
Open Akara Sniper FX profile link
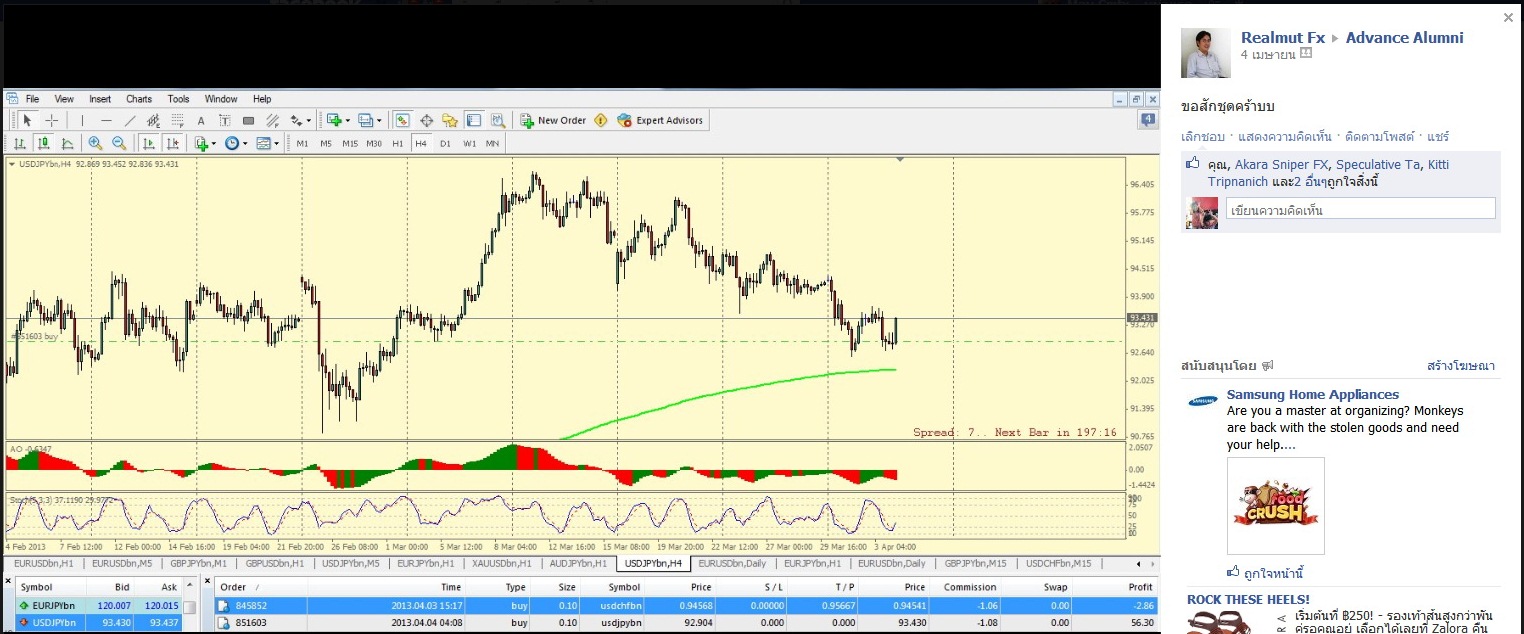(x=1281, y=165)
